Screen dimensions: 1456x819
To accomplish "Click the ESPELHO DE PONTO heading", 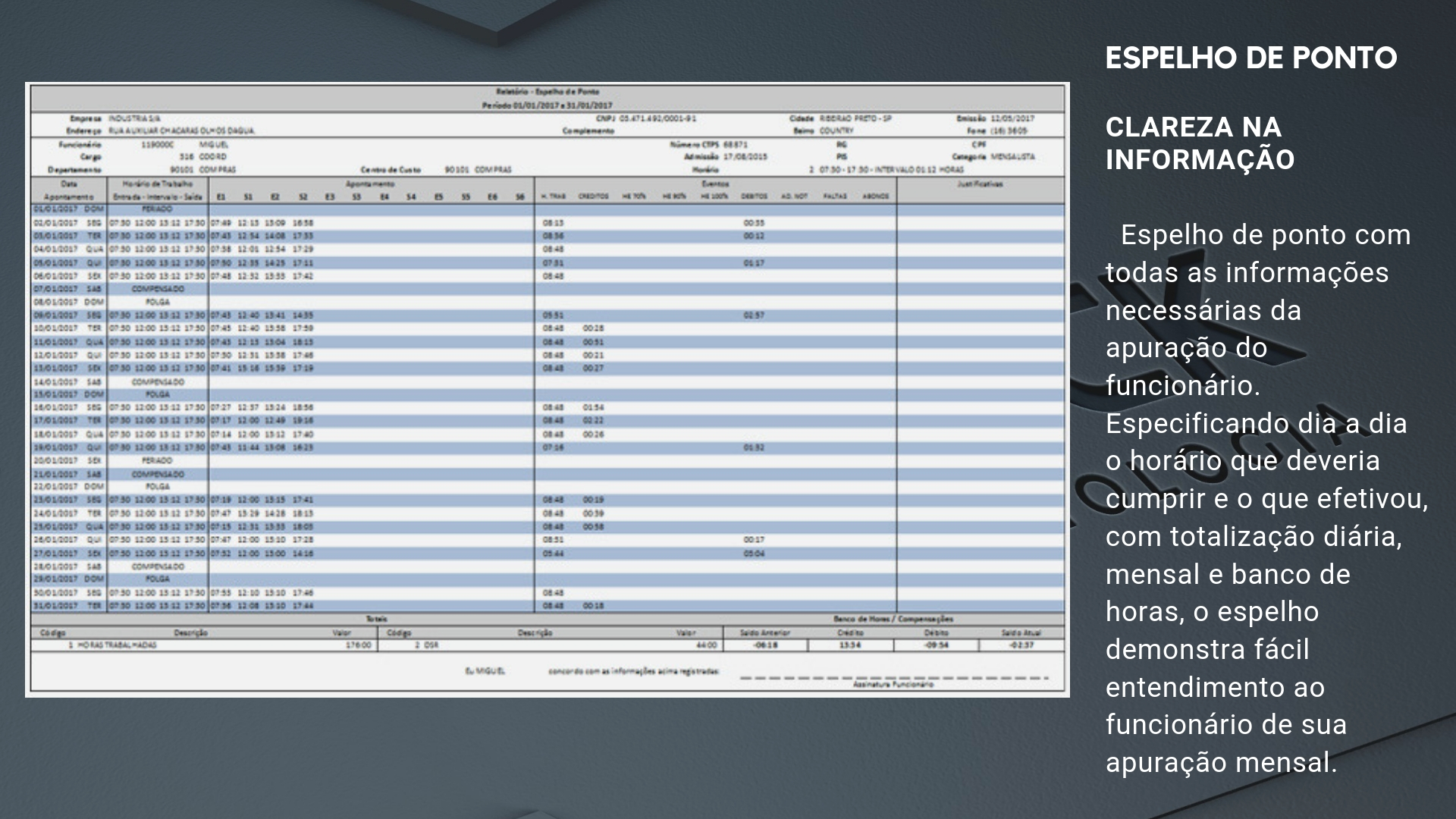I will tap(1250, 58).
